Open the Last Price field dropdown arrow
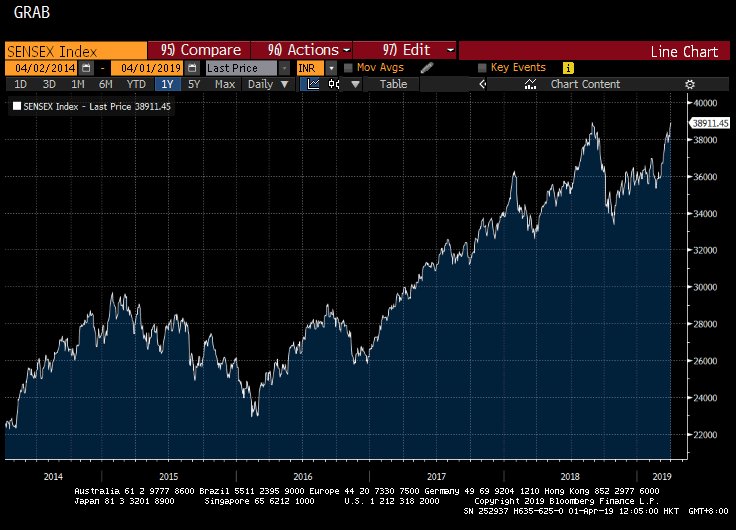The width and height of the screenshot is (736, 530). 284,68
